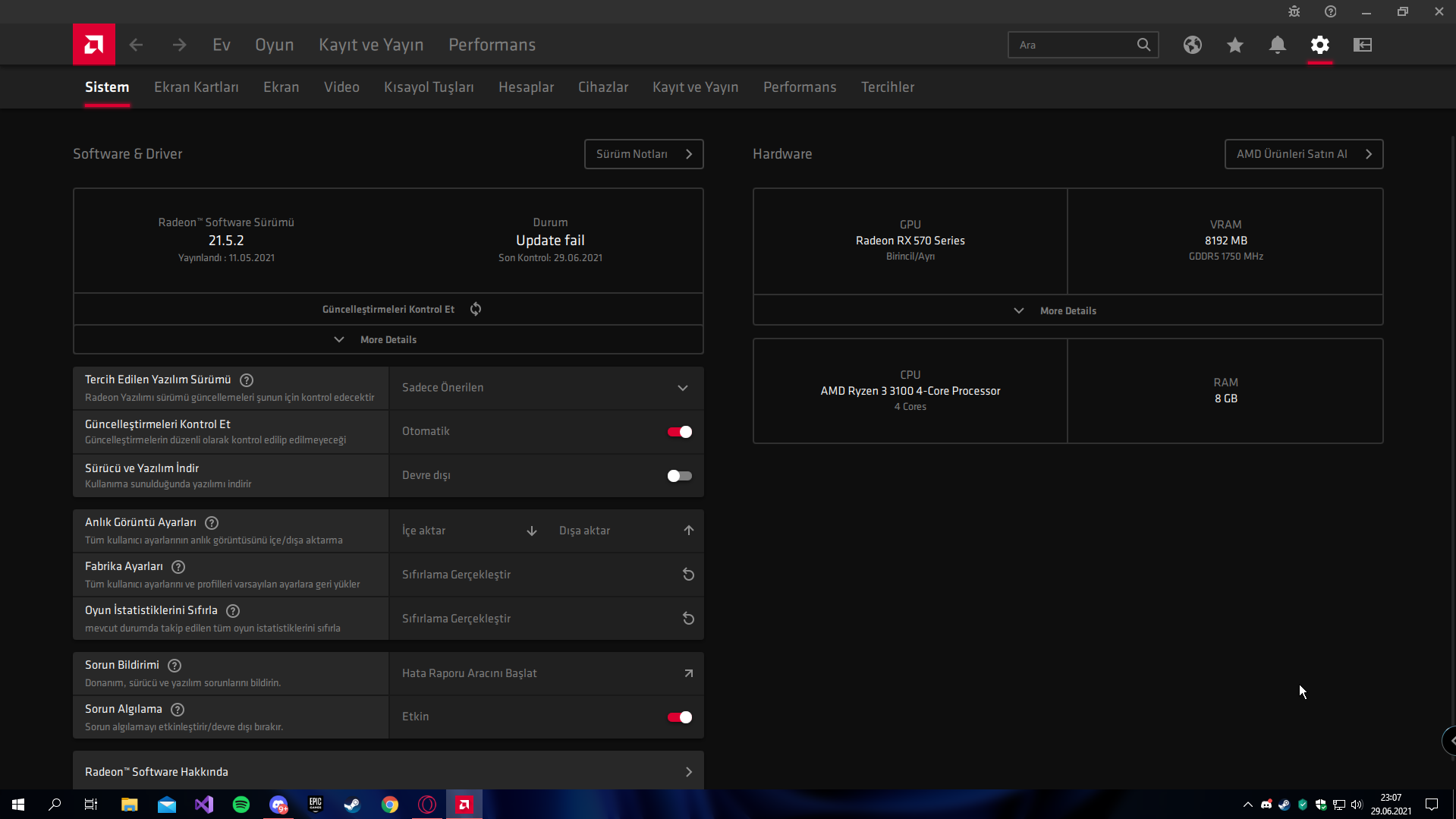Show hidden system tray icons

[1247, 805]
